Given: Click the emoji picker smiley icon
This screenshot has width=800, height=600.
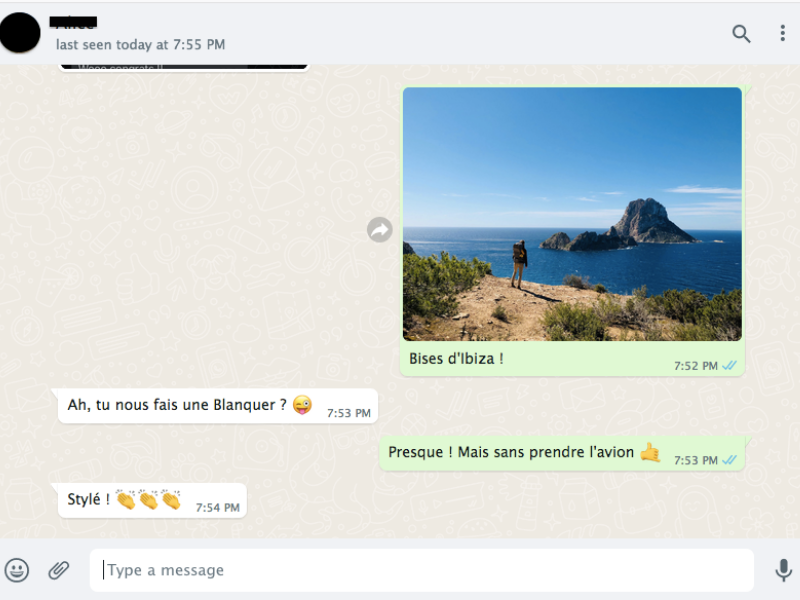Looking at the screenshot, I should [x=17, y=570].
